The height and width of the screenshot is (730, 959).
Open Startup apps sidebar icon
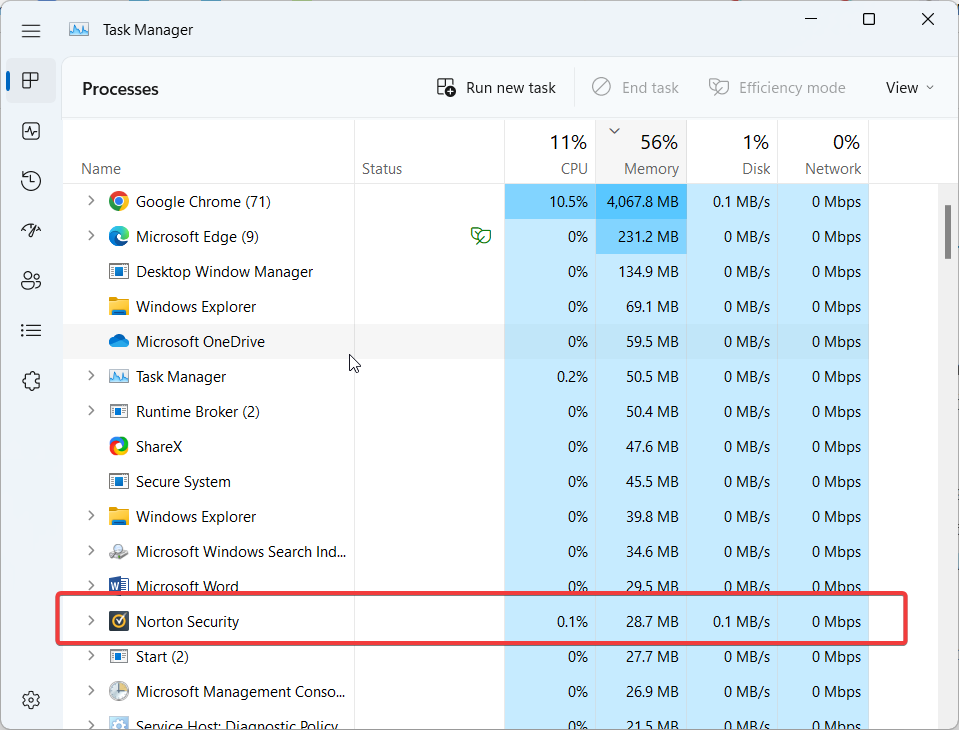[x=31, y=231]
